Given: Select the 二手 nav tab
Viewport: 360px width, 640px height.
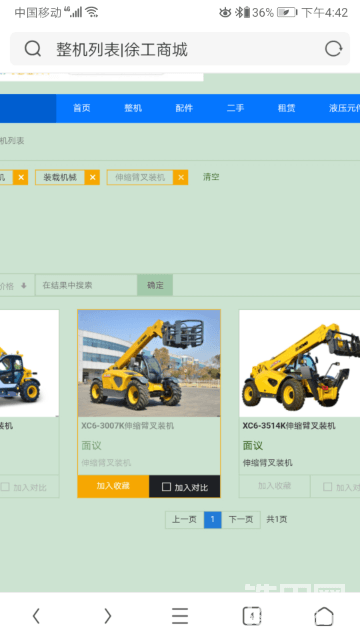Looking at the screenshot, I should click(236, 108).
